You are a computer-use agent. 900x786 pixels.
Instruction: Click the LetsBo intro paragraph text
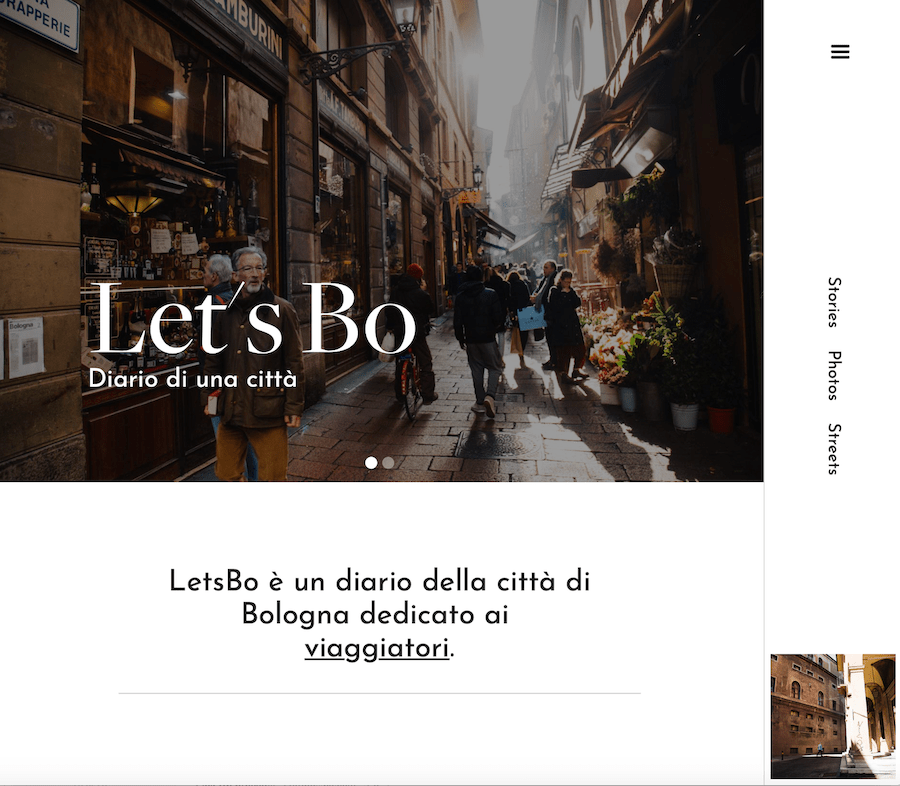(379, 614)
